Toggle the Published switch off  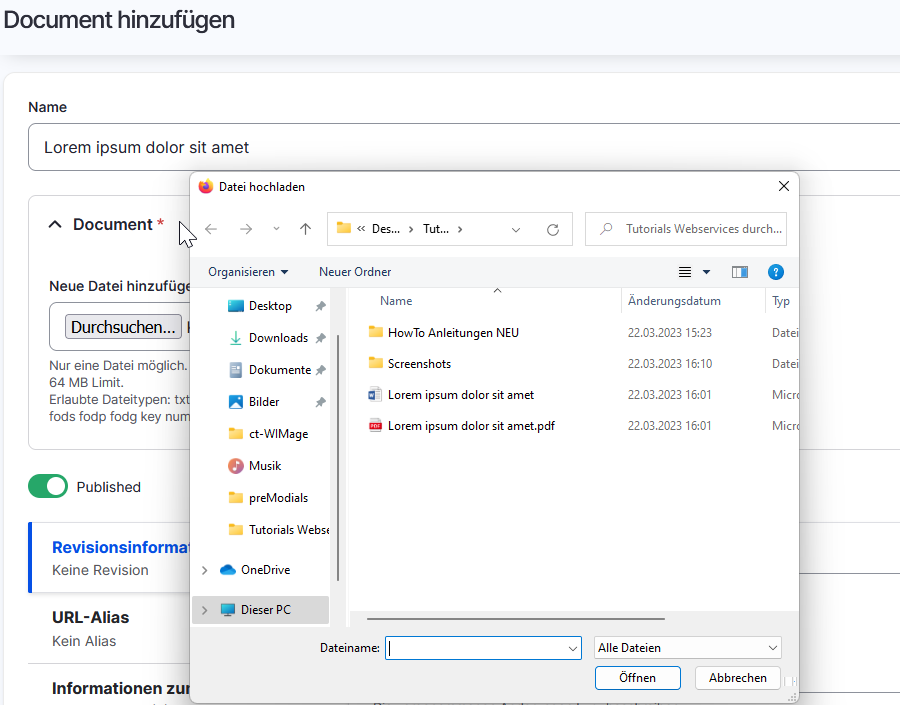pyautogui.click(x=48, y=486)
